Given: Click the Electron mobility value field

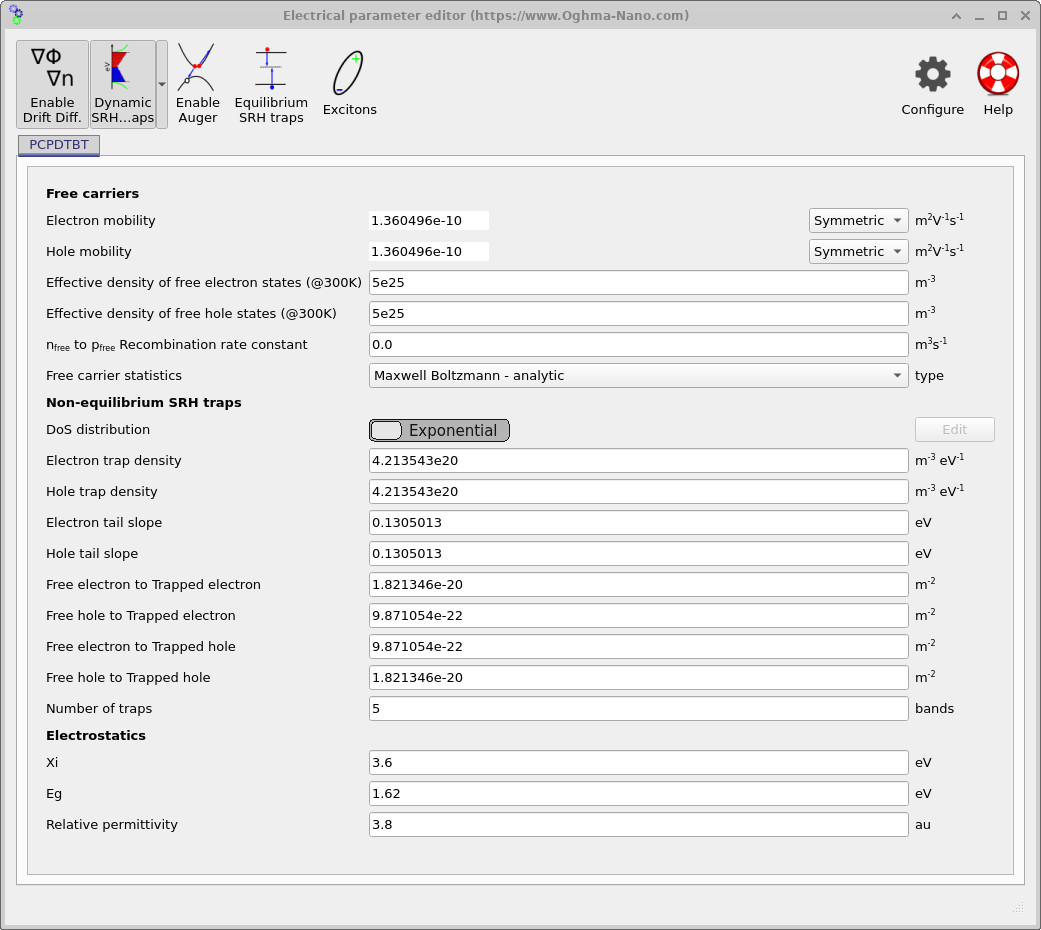Looking at the screenshot, I should click(429, 221).
